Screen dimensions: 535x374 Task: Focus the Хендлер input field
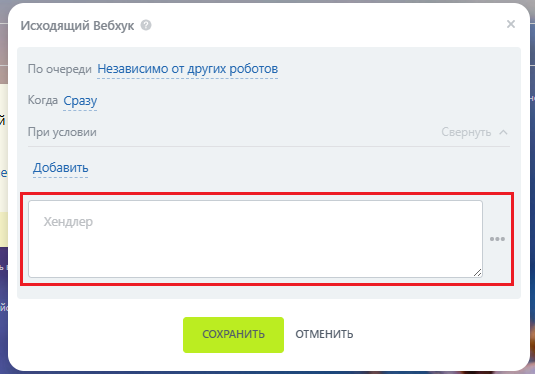(255, 239)
